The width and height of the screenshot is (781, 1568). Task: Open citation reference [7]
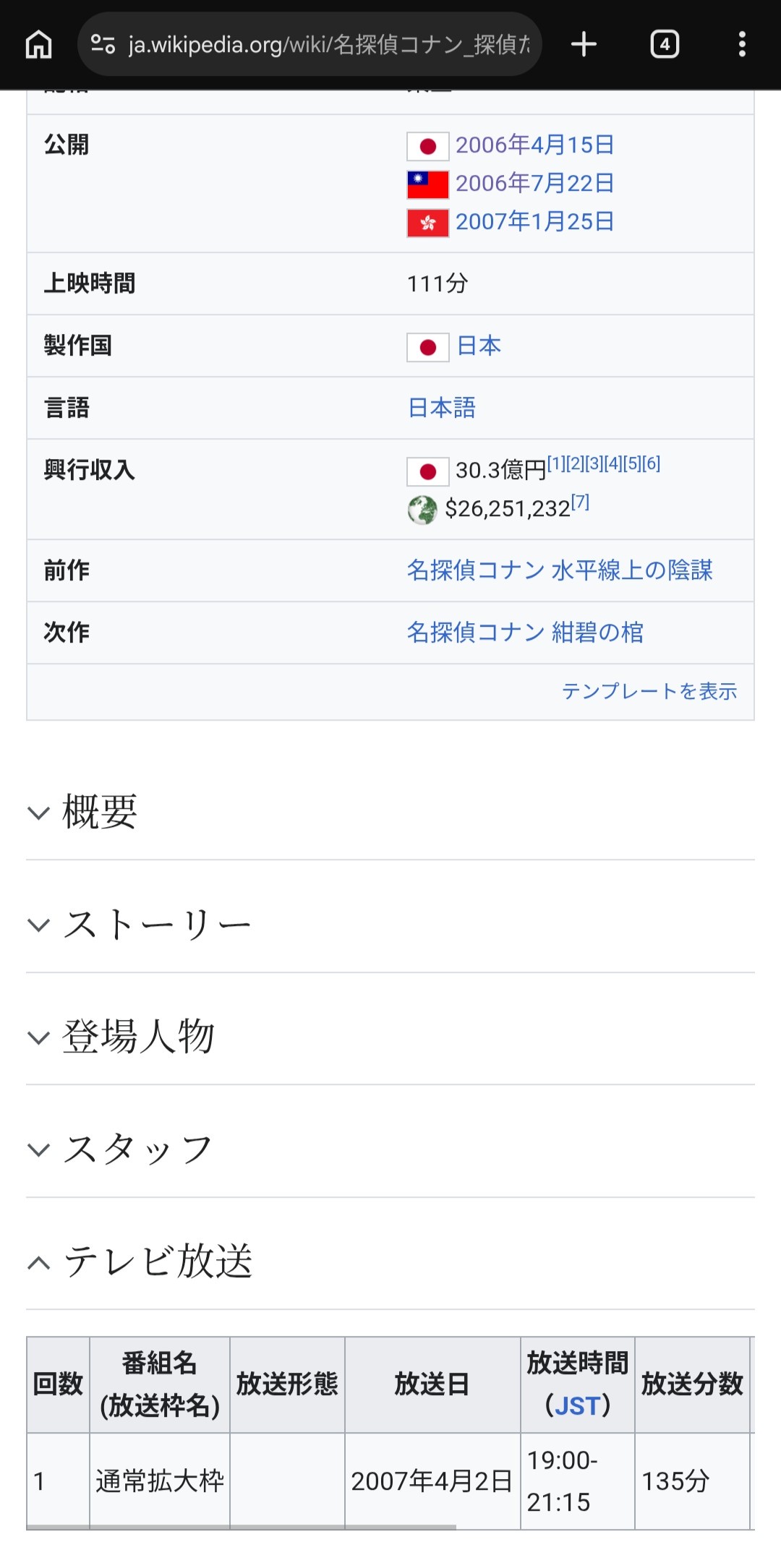click(580, 502)
